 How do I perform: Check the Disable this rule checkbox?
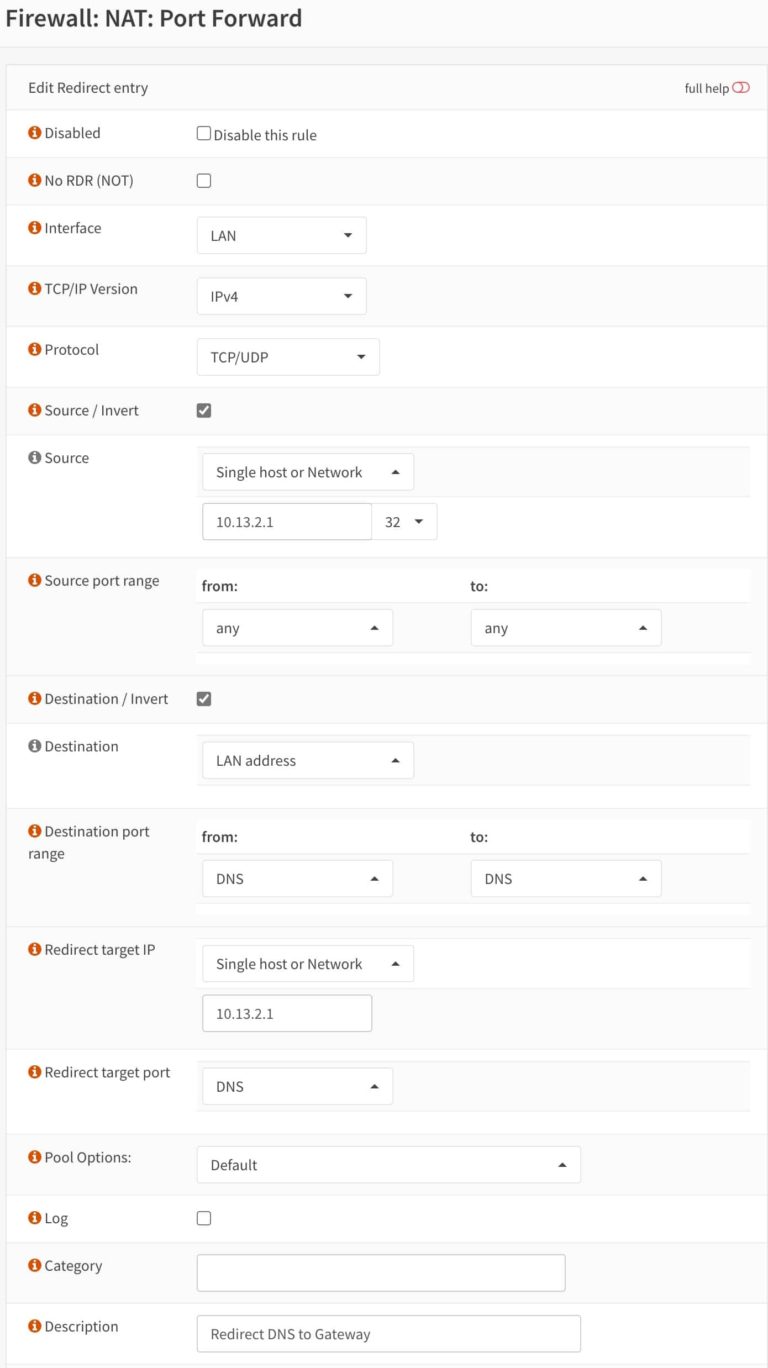tap(203, 133)
